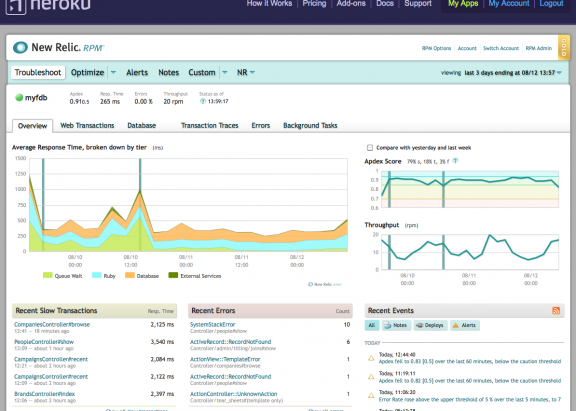Open the ActionView::TemplateError error
This screenshot has height=411, width=576.
pos(225,359)
